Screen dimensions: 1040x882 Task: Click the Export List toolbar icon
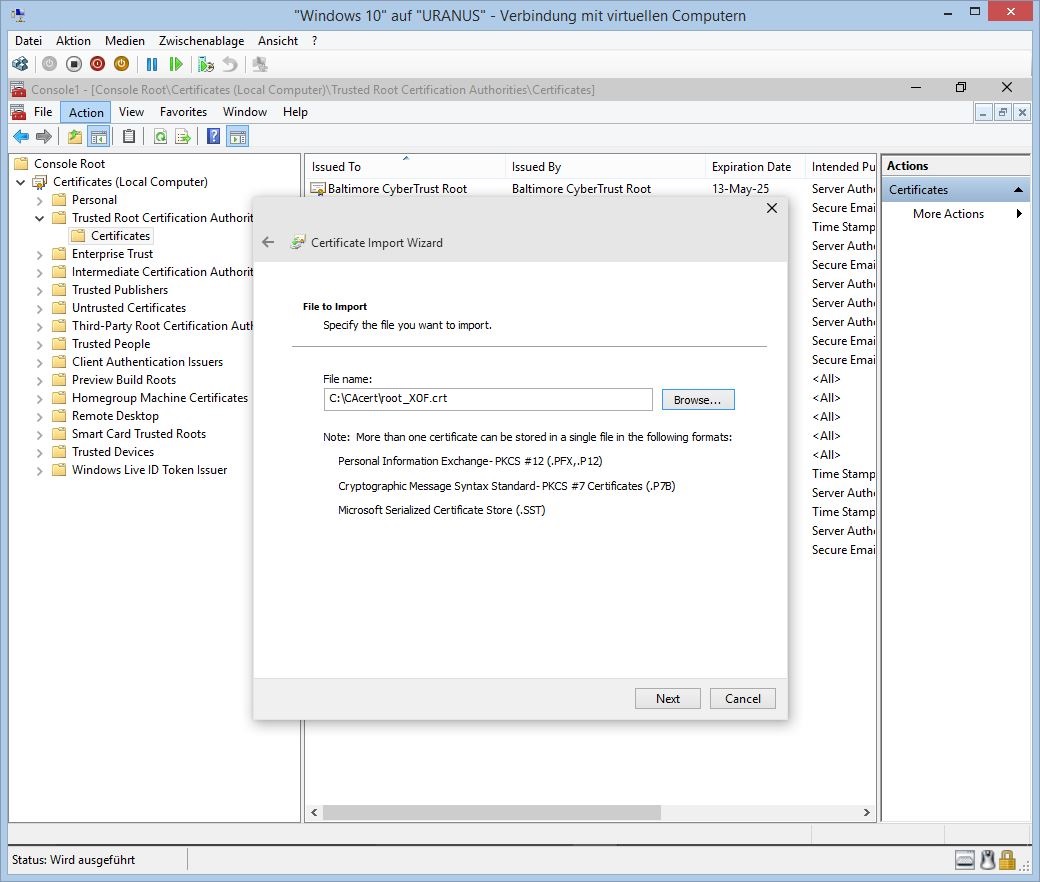tap(183, 137)
